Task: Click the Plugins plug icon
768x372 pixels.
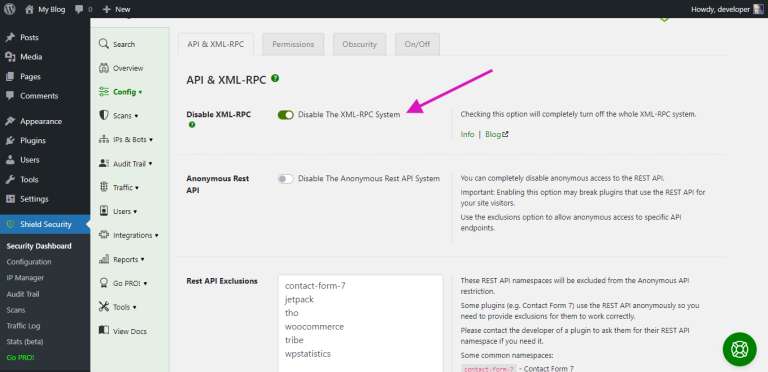Action: [x=10, y=141]
